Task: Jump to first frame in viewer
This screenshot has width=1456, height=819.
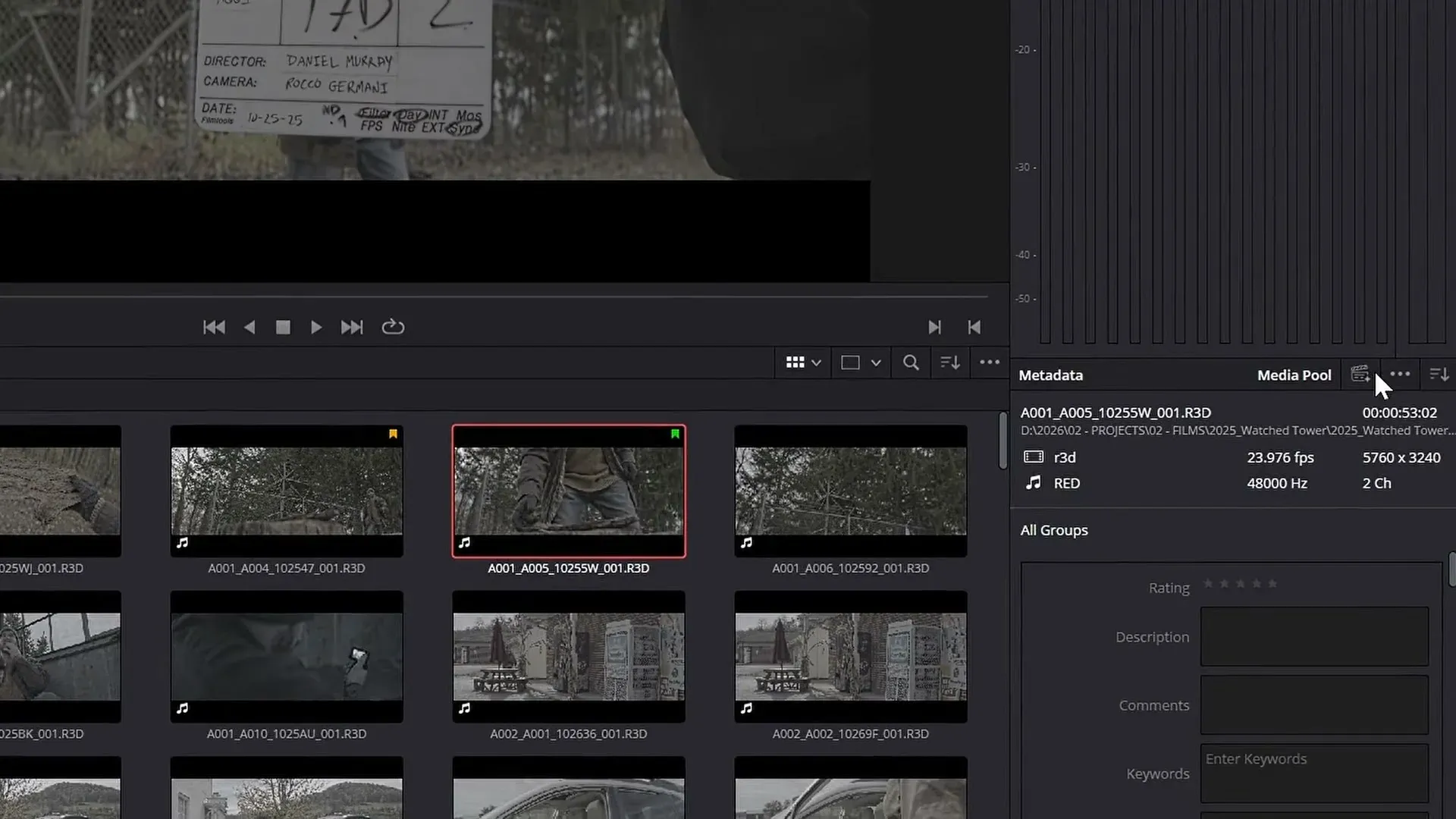Action: 214,327
